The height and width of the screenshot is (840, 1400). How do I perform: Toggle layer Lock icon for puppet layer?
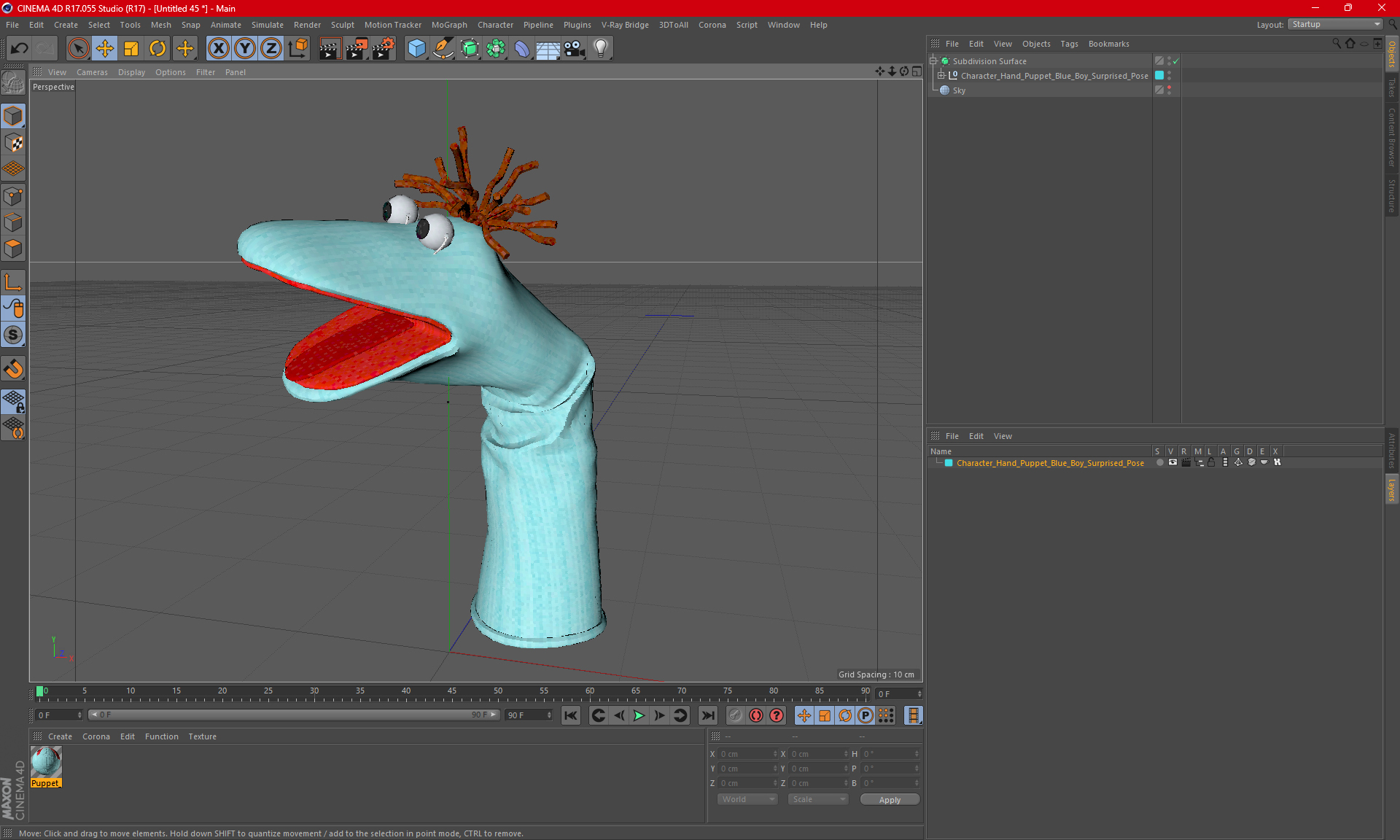(x=1211, y=462)
